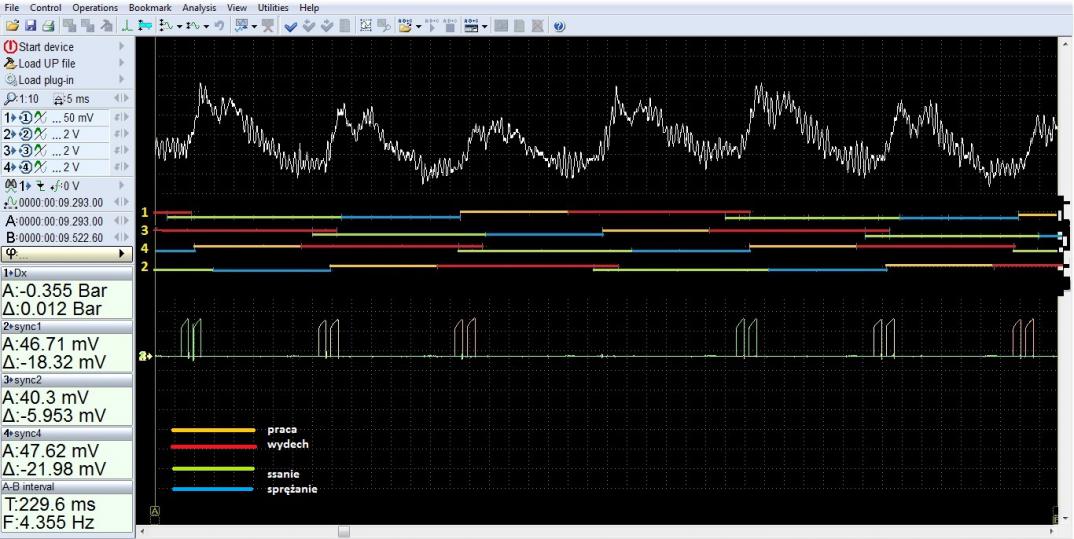Open the Bookmark menu
This screenshot has width=1074, height=539.
tap(151, 7)
